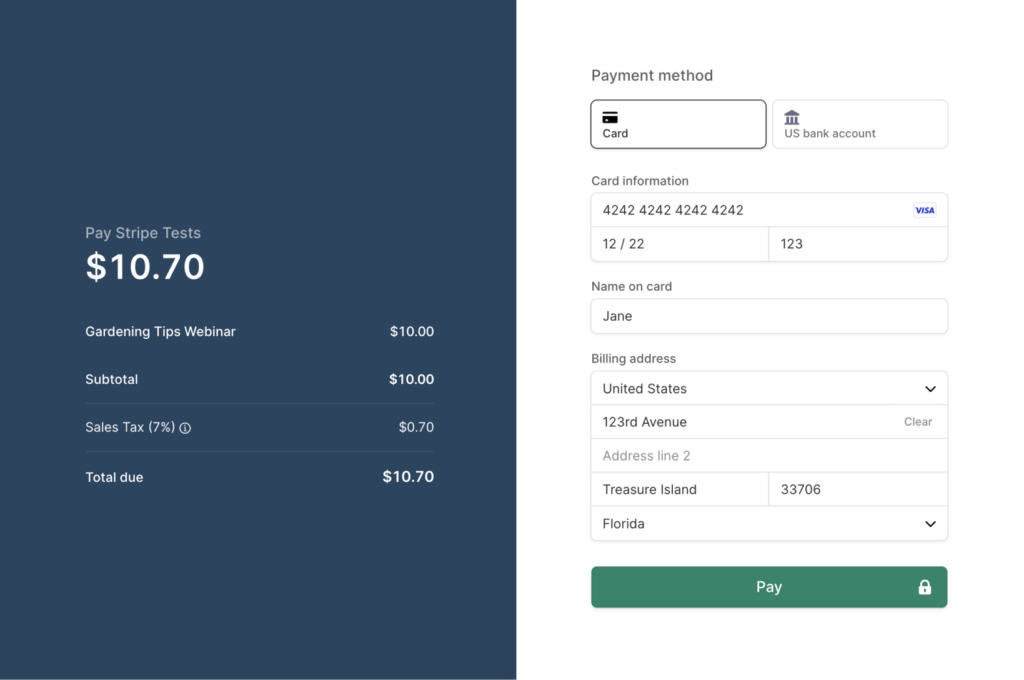This screenshot has width=1024, height=680.
Task: Click the info icon next to Sales Tax
Action: click(186, 428)
